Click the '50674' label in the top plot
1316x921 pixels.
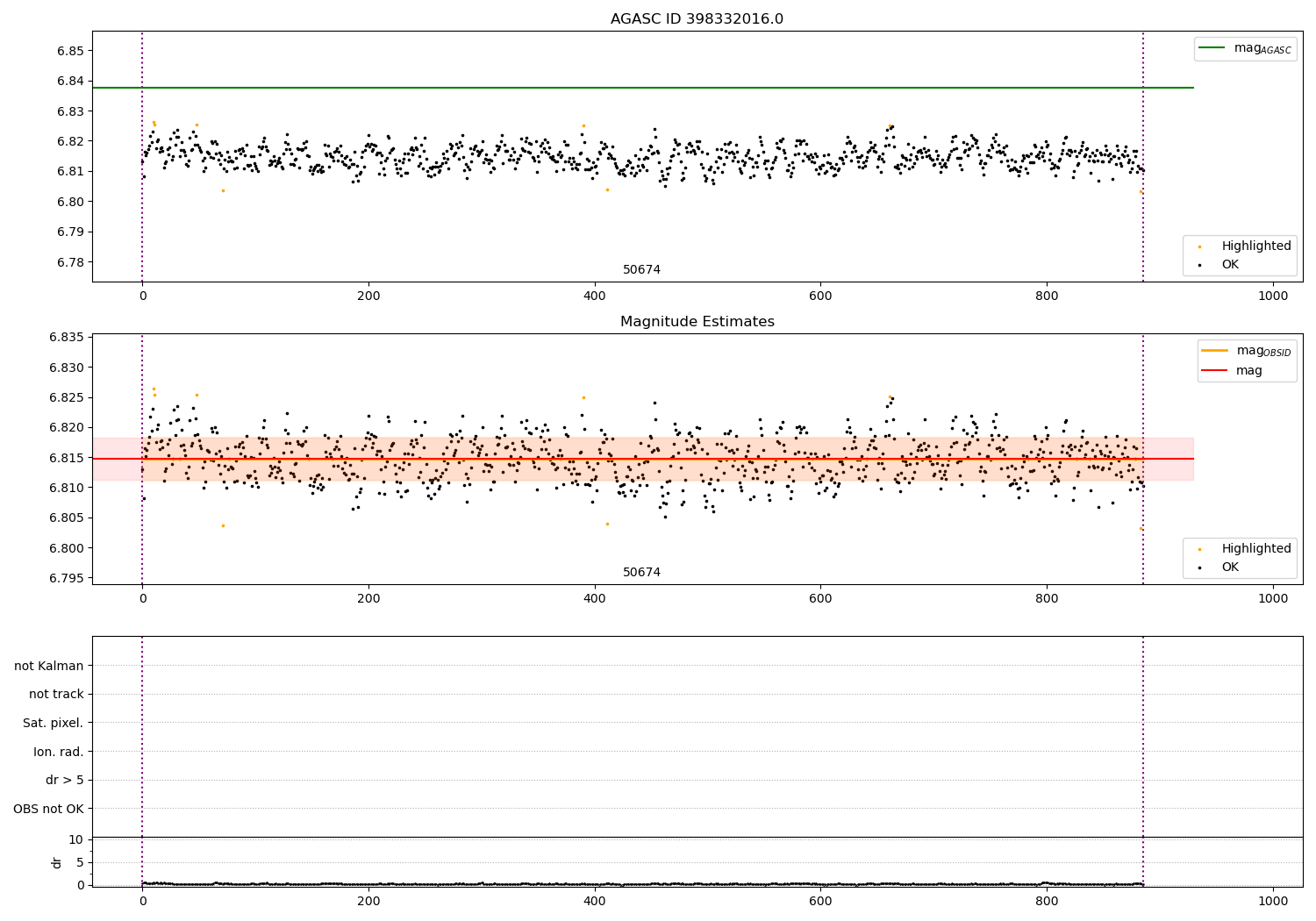pos(641,270)
